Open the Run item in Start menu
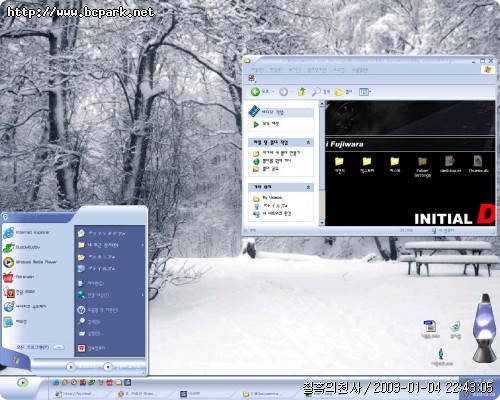 (91, 334)
